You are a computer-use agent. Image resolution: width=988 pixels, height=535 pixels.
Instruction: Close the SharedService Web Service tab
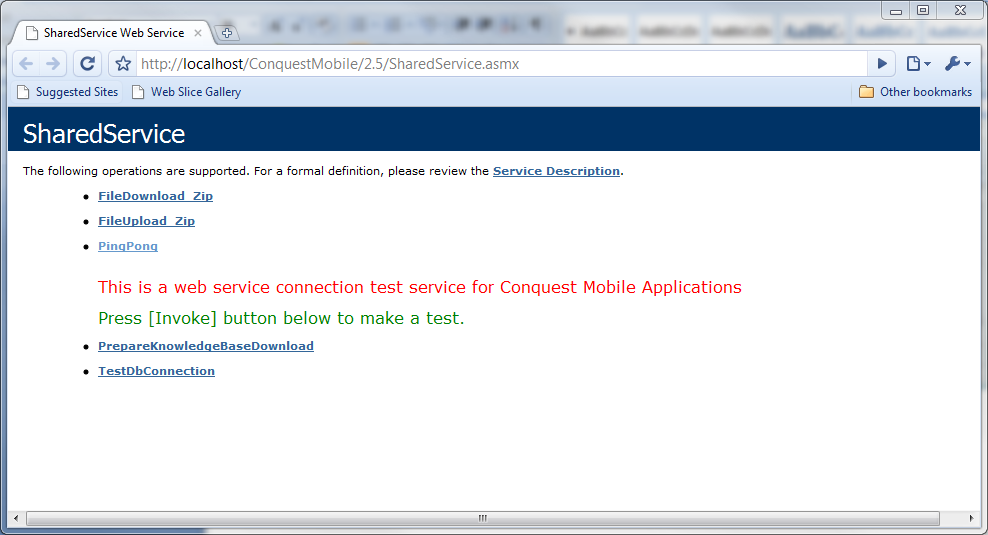click(197, 33)
